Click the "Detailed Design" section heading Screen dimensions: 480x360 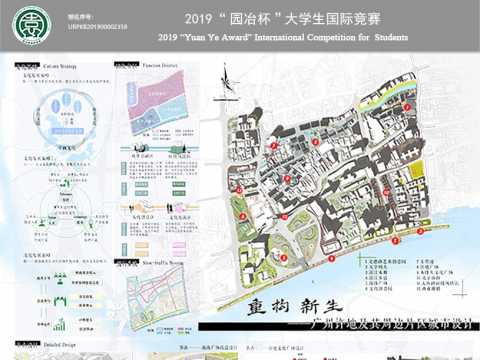(45, 344)
